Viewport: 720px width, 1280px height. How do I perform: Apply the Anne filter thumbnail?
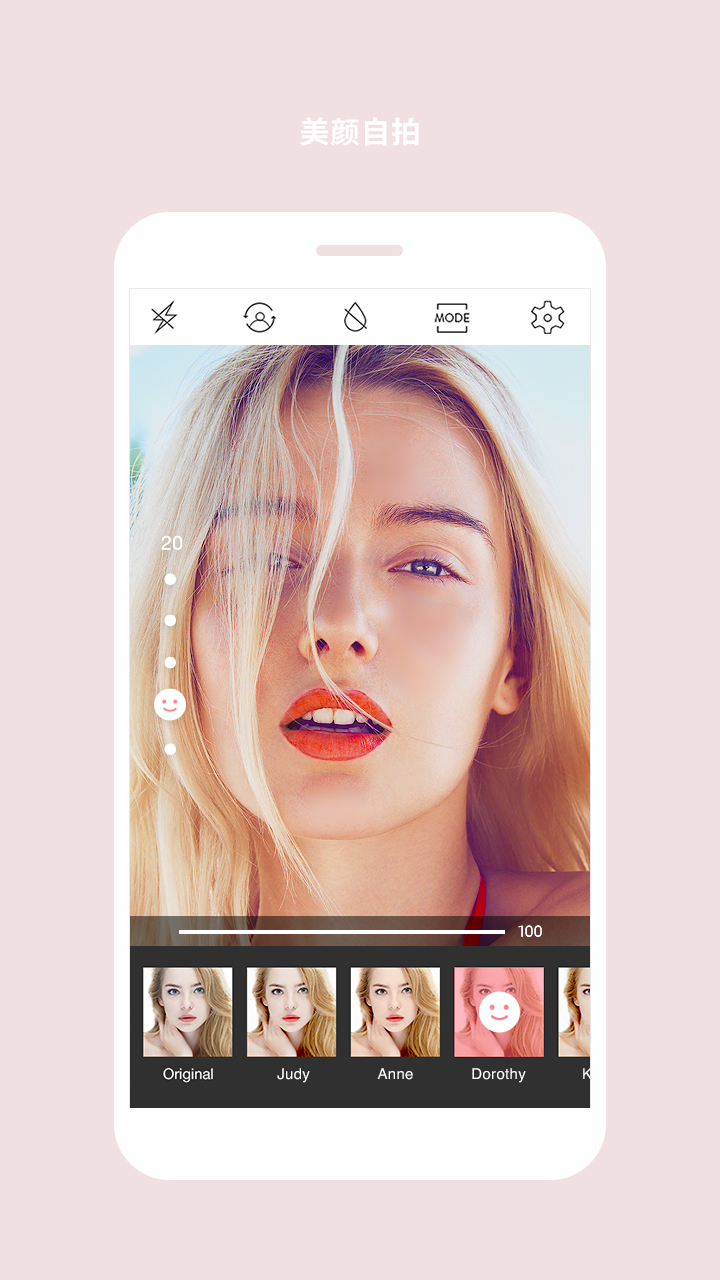click(x=395, y=1012)
